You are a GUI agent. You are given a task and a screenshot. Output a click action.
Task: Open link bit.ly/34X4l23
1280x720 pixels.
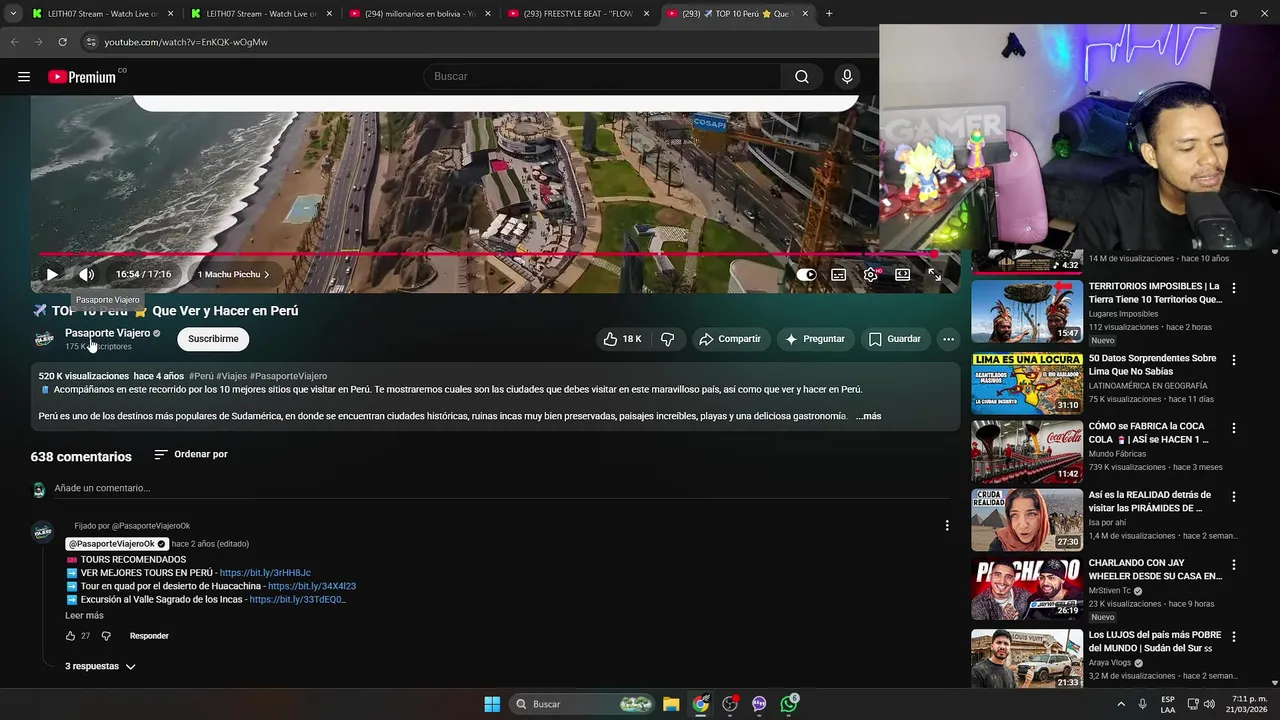(x=312, y=586)
